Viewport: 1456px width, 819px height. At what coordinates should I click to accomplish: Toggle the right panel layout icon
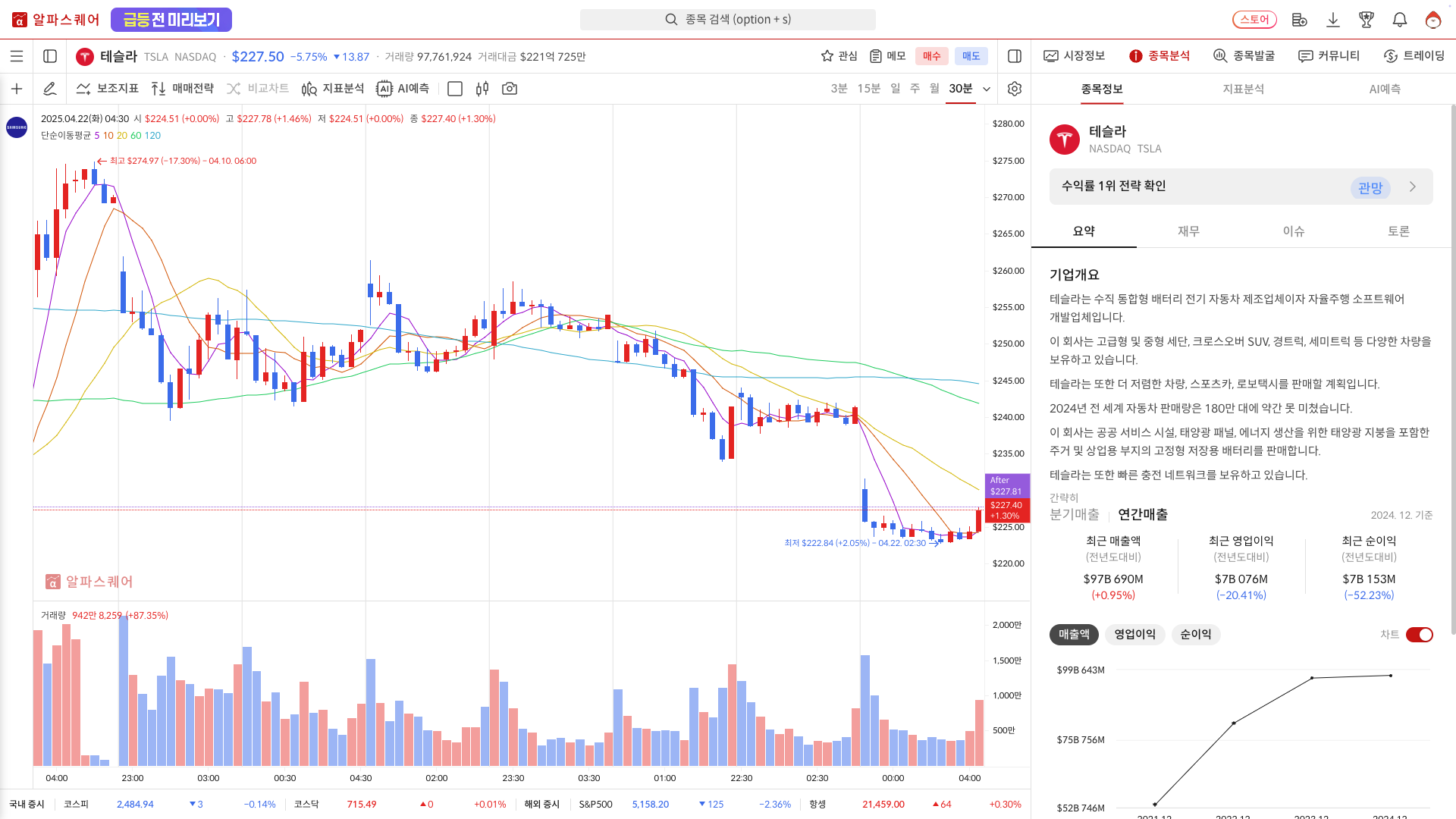1015,56
